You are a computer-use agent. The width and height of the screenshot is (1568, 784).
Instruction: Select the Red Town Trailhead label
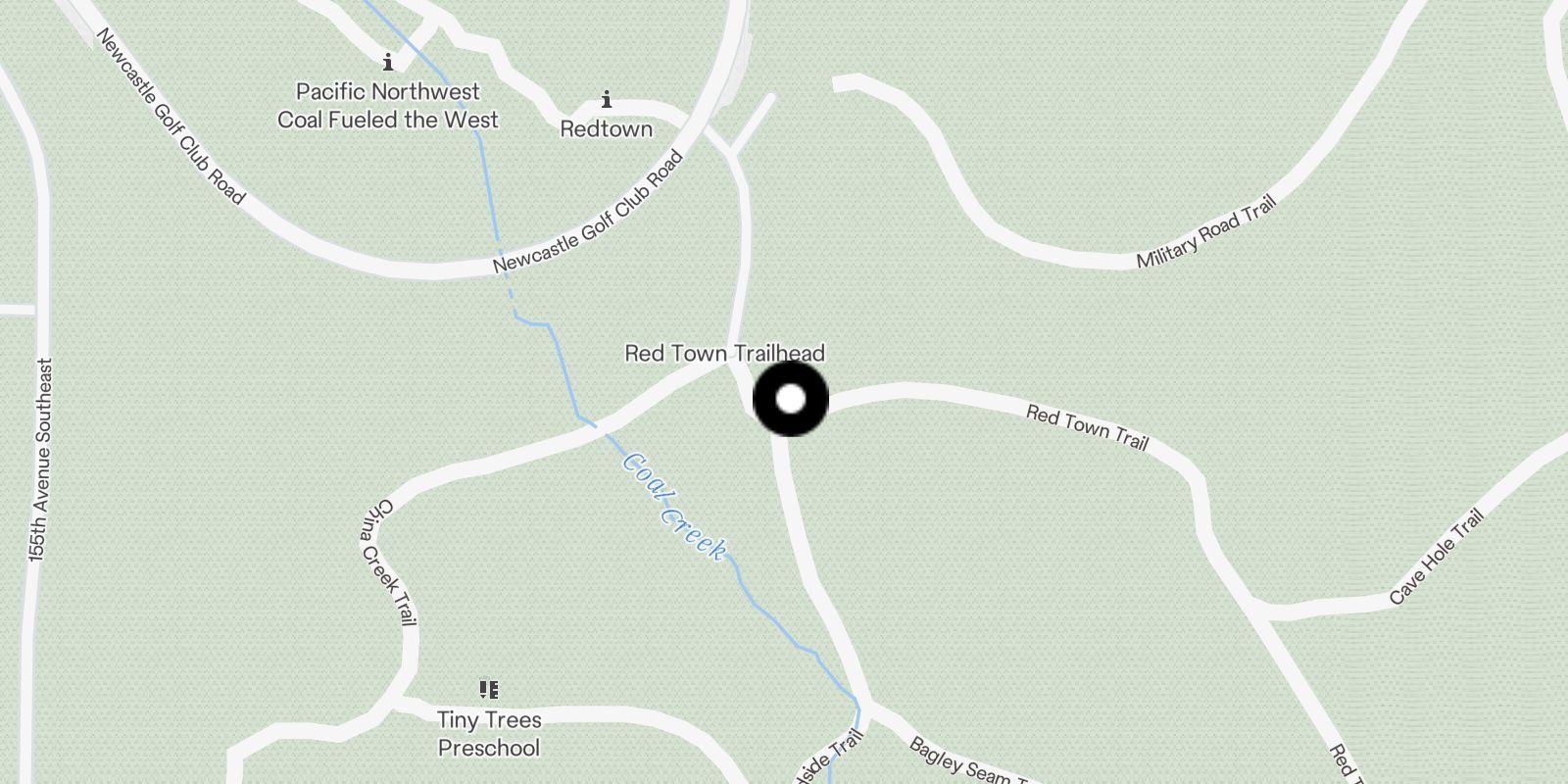coord(725,353)
